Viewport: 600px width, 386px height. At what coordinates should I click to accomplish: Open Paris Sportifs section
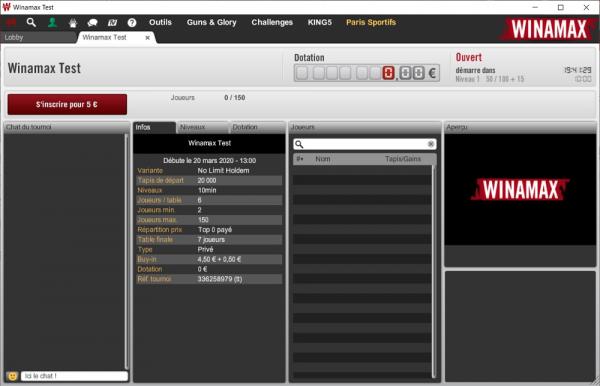(371, 22)
